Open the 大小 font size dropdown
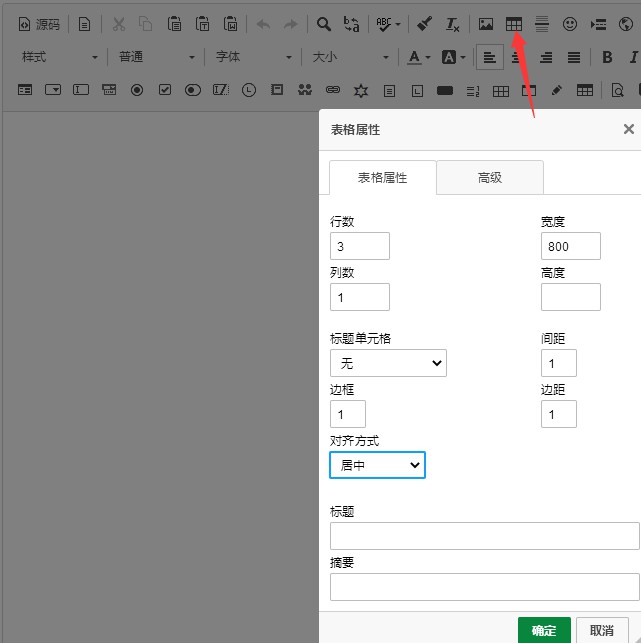Image resolution: width=641 pixels, height=643 pixels. click(350, 57)
